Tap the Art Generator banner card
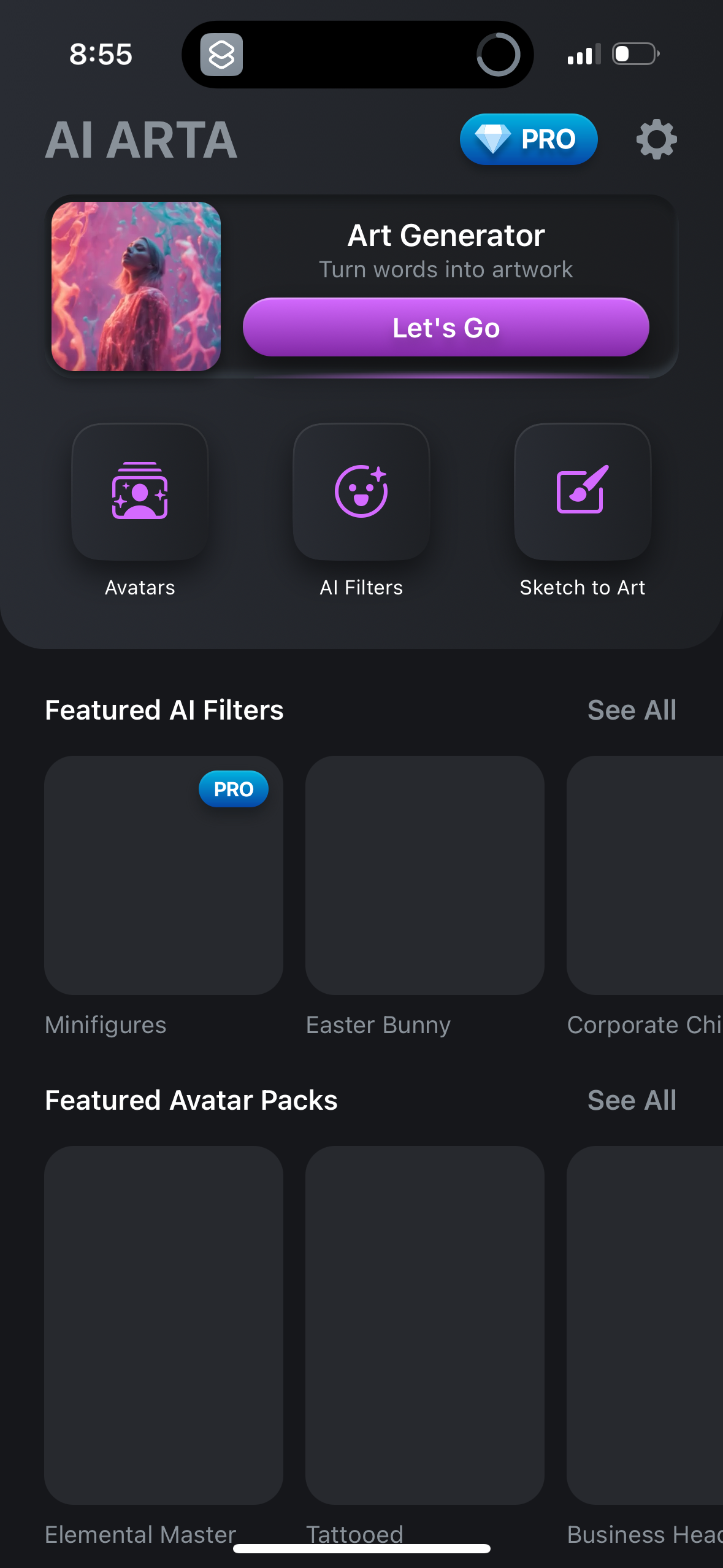This screenshot has width=723, height=1568. (446, 327)
